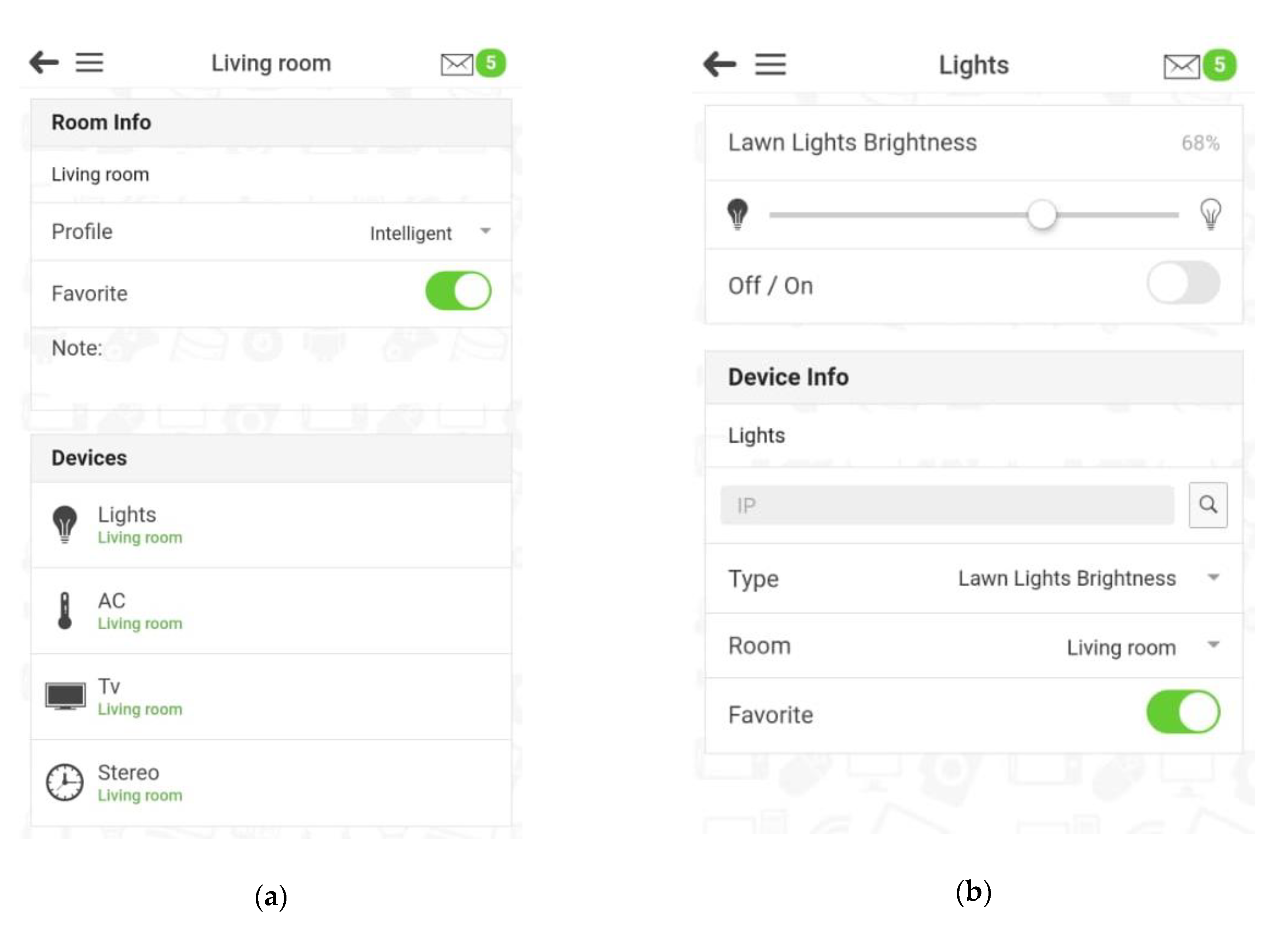Image resolution: width=1288 pixels, height=933 pixels.
Task: Open the hamburger menu on Living room screen
Action: (x=90, y=62)
